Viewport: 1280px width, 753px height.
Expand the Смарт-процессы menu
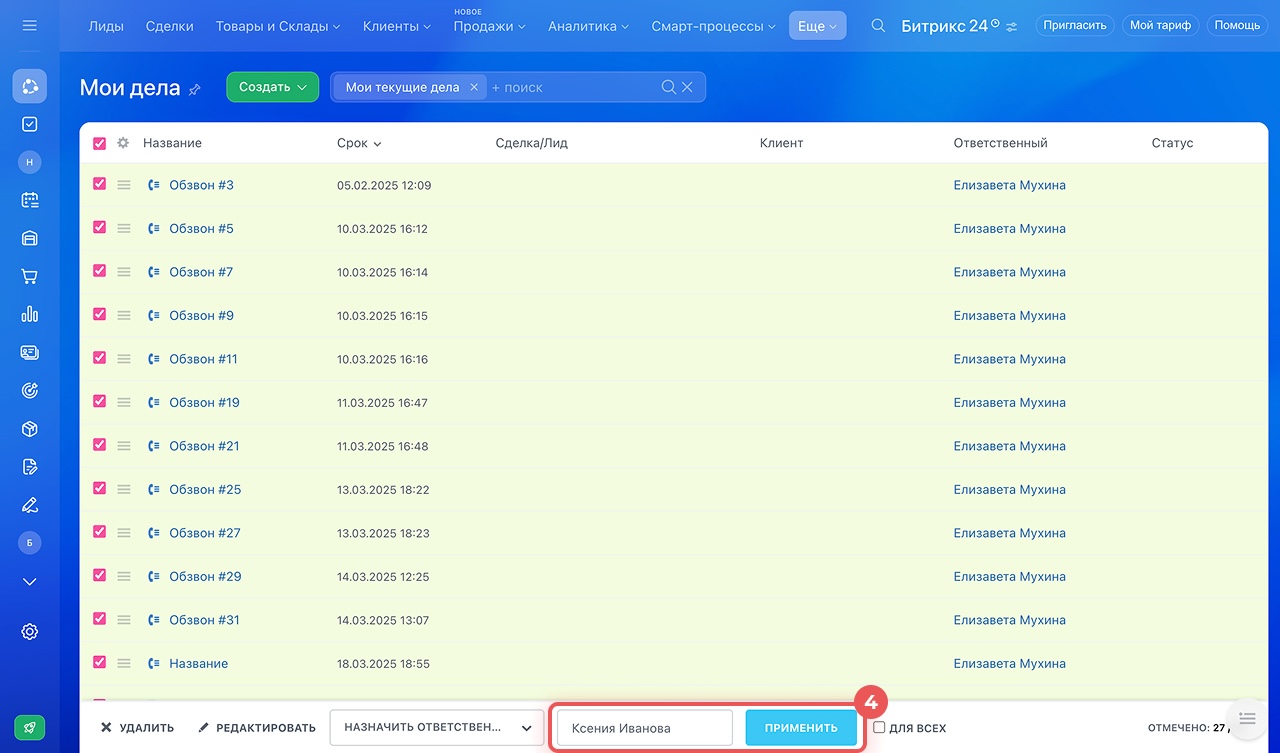click(714, 26)
